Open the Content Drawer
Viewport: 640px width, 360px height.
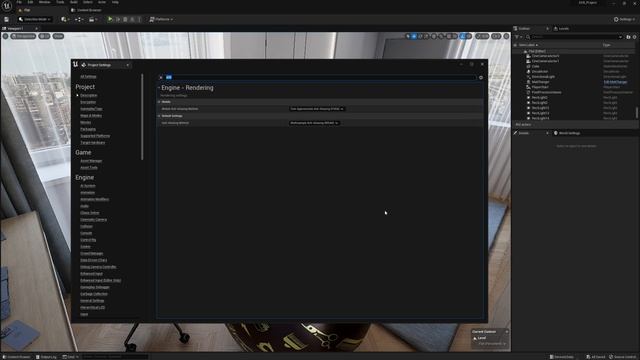click(16, 357)
